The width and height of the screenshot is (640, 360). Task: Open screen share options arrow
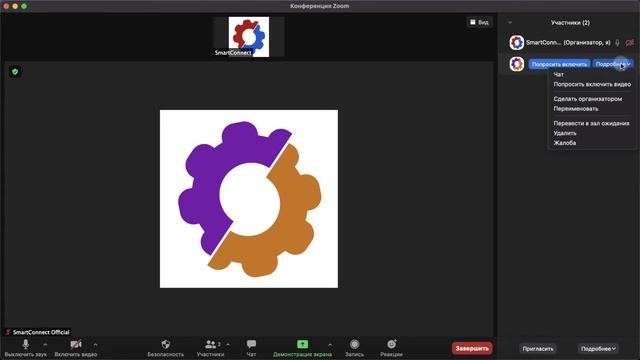coord(330,345)
